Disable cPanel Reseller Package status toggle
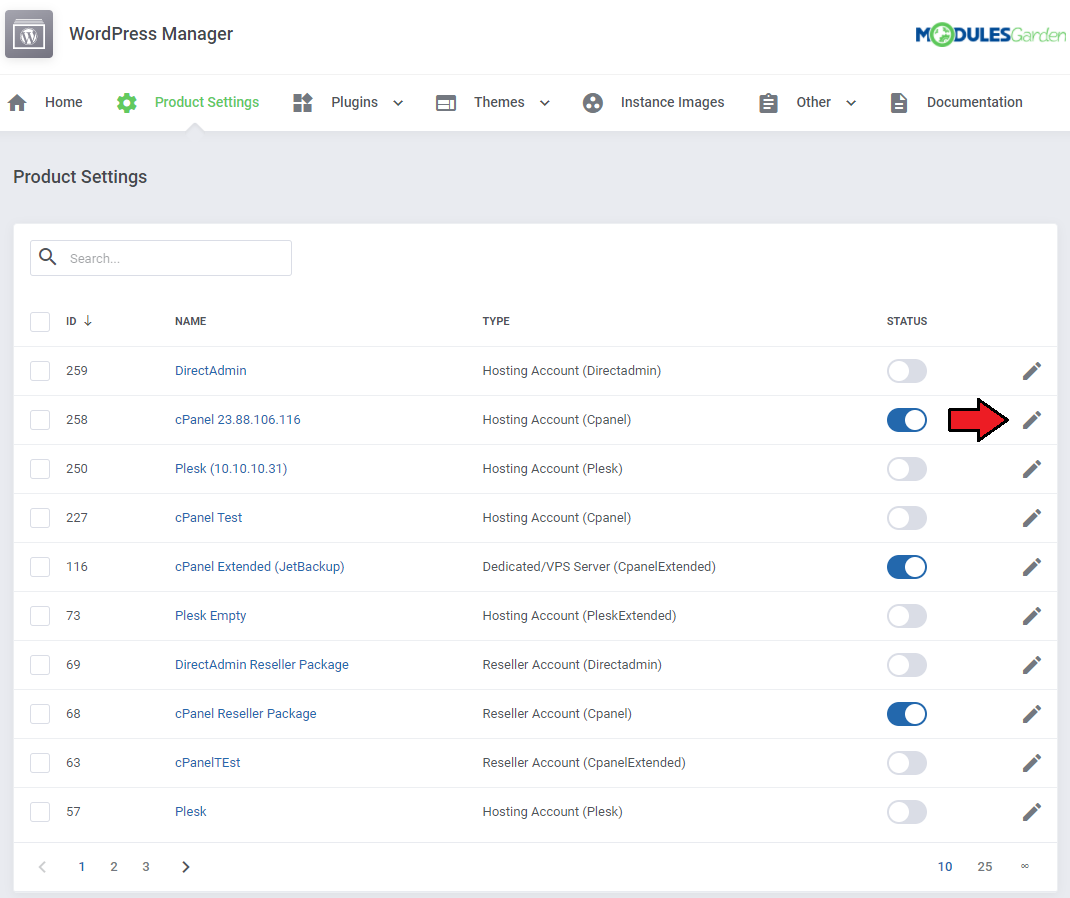 pos(906,714)
